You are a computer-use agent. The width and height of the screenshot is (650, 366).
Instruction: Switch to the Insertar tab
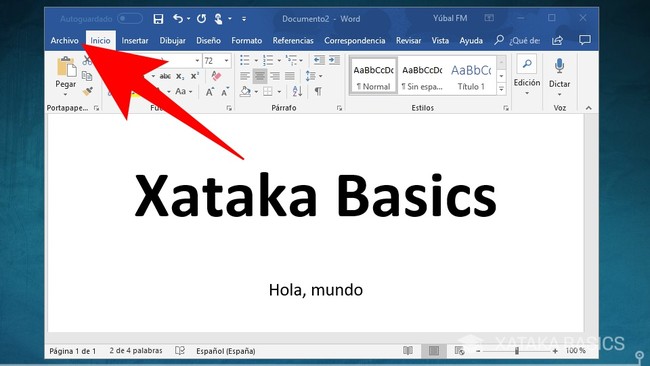(135, 41)
